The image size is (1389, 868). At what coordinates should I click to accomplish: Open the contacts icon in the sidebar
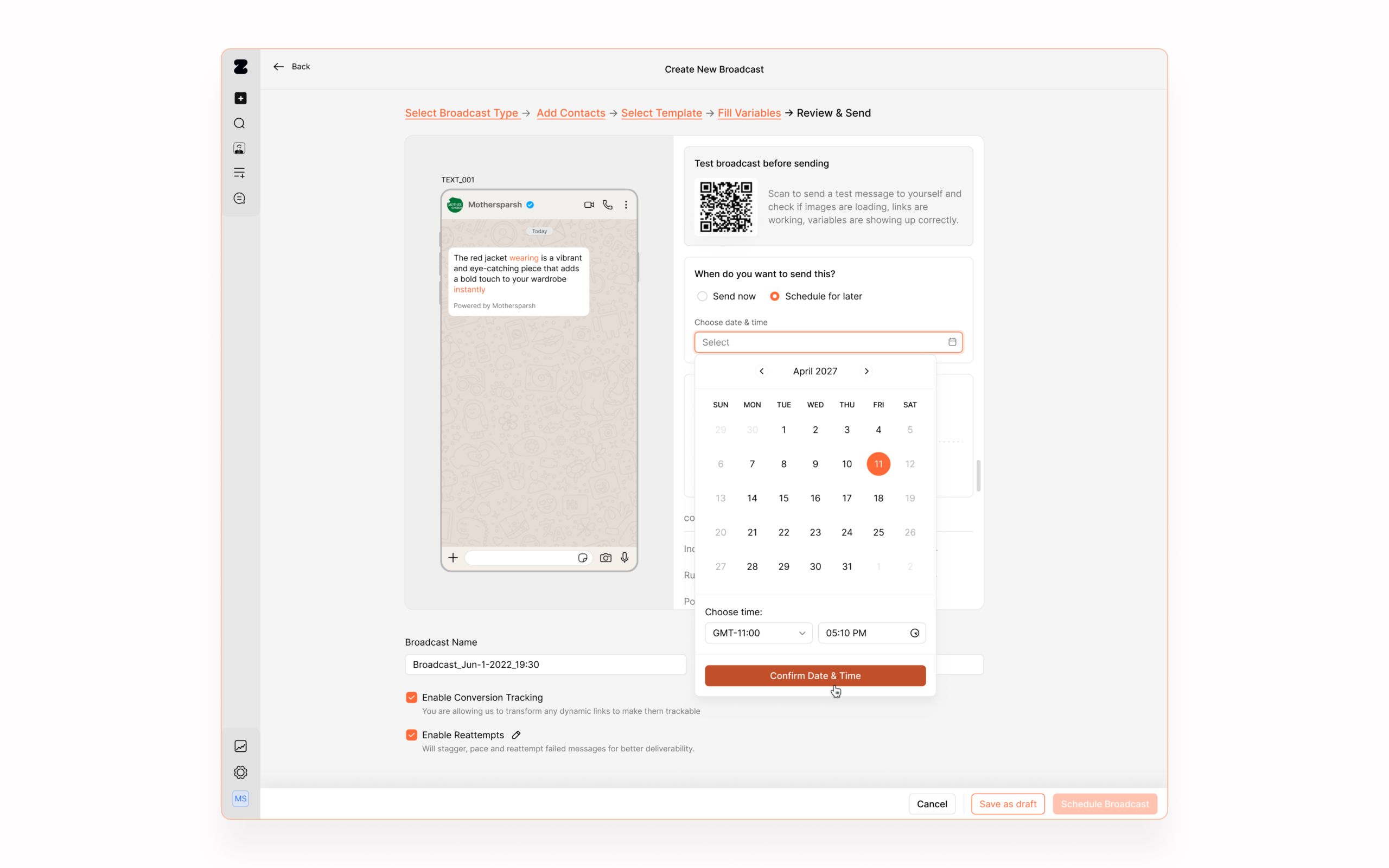[239, 148]
